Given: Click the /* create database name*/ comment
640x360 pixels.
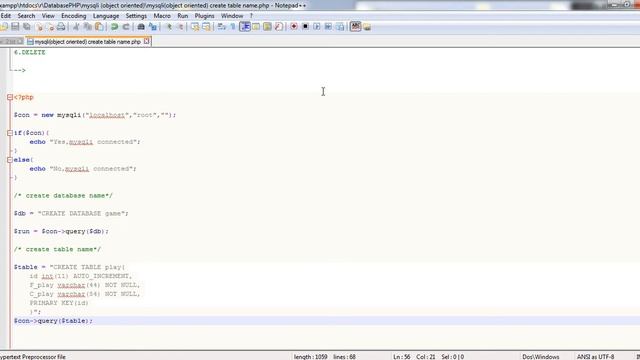Looking at the screenshot, I should 63,196.
